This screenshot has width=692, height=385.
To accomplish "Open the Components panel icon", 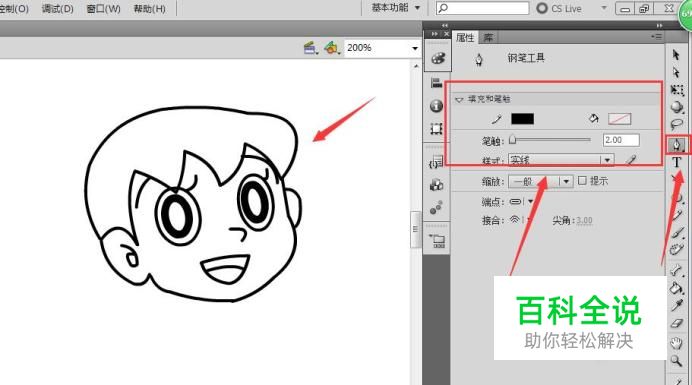I will pos(436,185).
